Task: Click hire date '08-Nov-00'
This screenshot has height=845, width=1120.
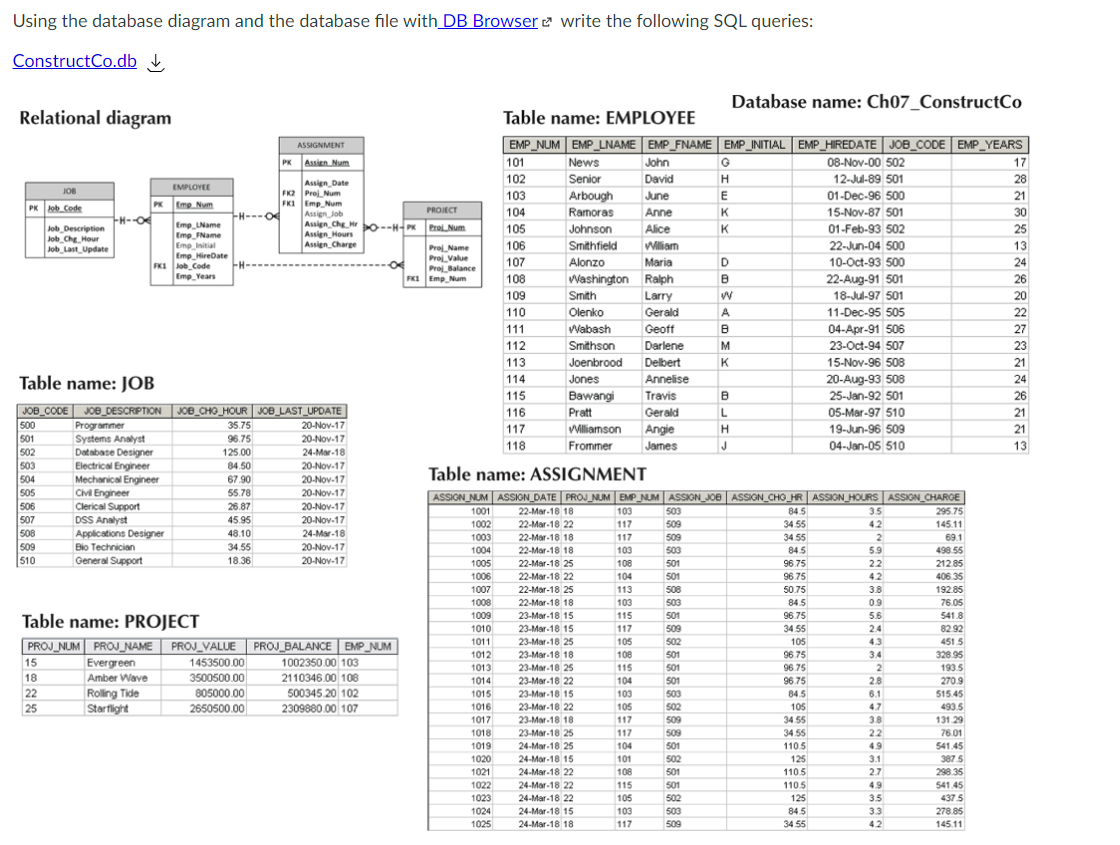Action: pos(854,163)
